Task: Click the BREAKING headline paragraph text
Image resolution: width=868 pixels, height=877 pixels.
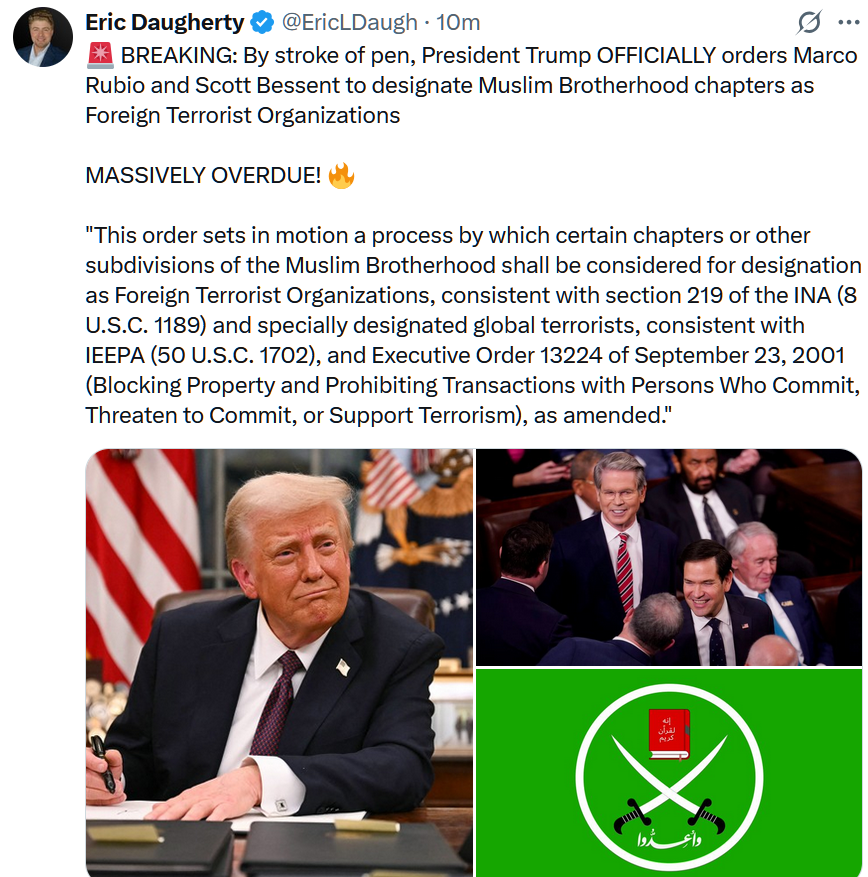Action: pos(471,86)
